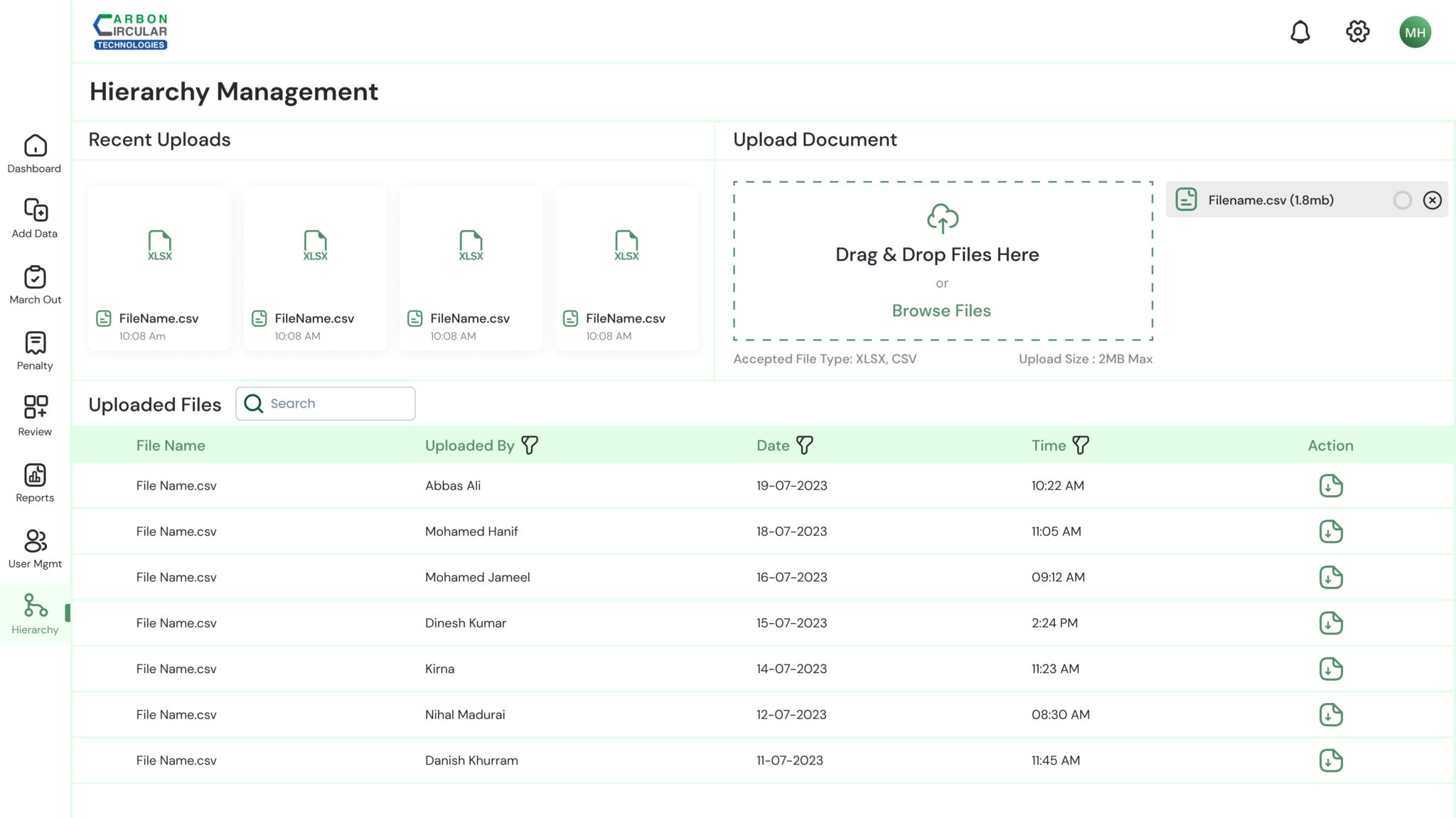Open the User Mgmt sidebar item
Screen dimensions: 1456x818
tap(35, 549)
